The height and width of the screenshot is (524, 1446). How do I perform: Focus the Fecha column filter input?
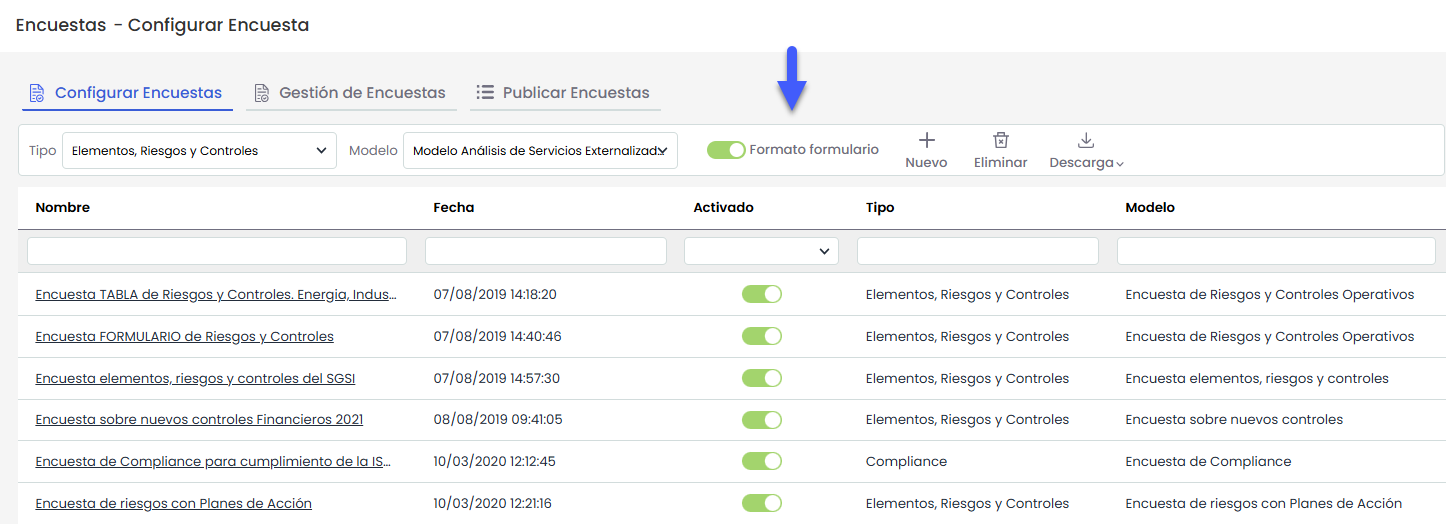pos(545,251)
